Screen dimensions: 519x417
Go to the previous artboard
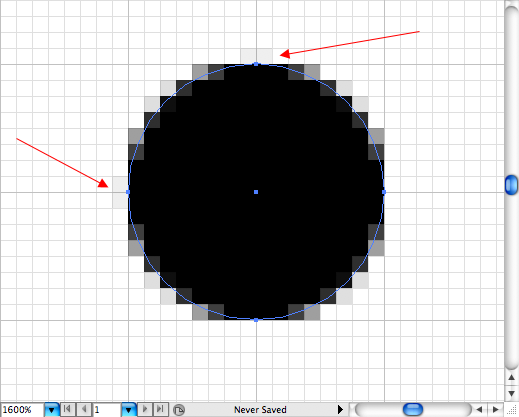click(84, 409)
